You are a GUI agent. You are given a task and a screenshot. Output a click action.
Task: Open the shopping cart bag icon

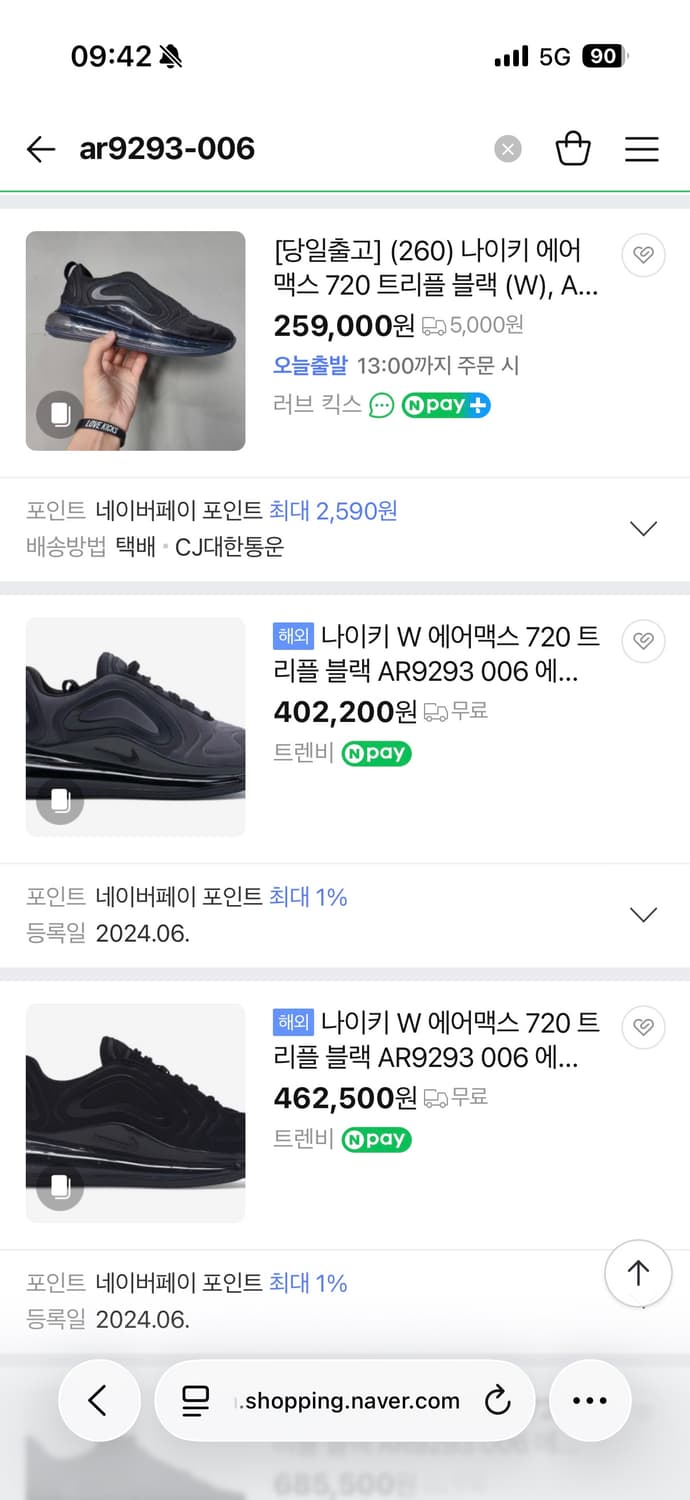pos(573,148)
